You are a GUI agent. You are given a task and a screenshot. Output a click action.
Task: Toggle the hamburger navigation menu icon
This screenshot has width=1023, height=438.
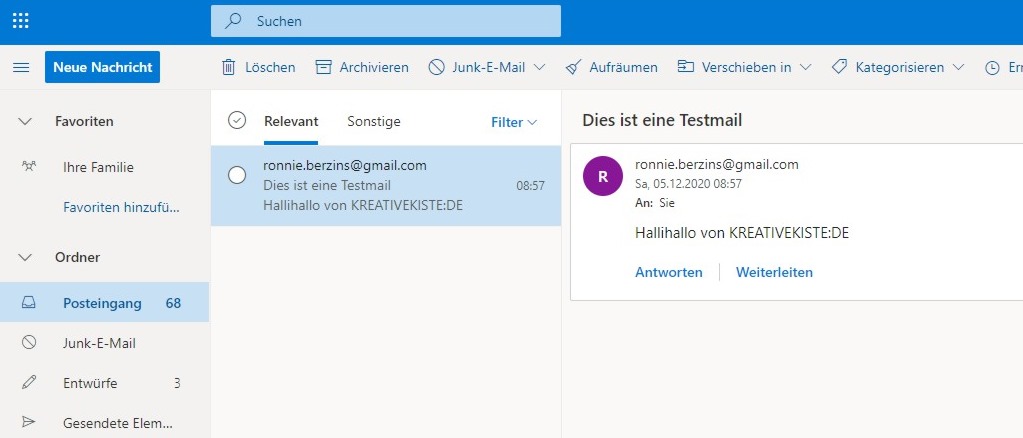point(21,67)
